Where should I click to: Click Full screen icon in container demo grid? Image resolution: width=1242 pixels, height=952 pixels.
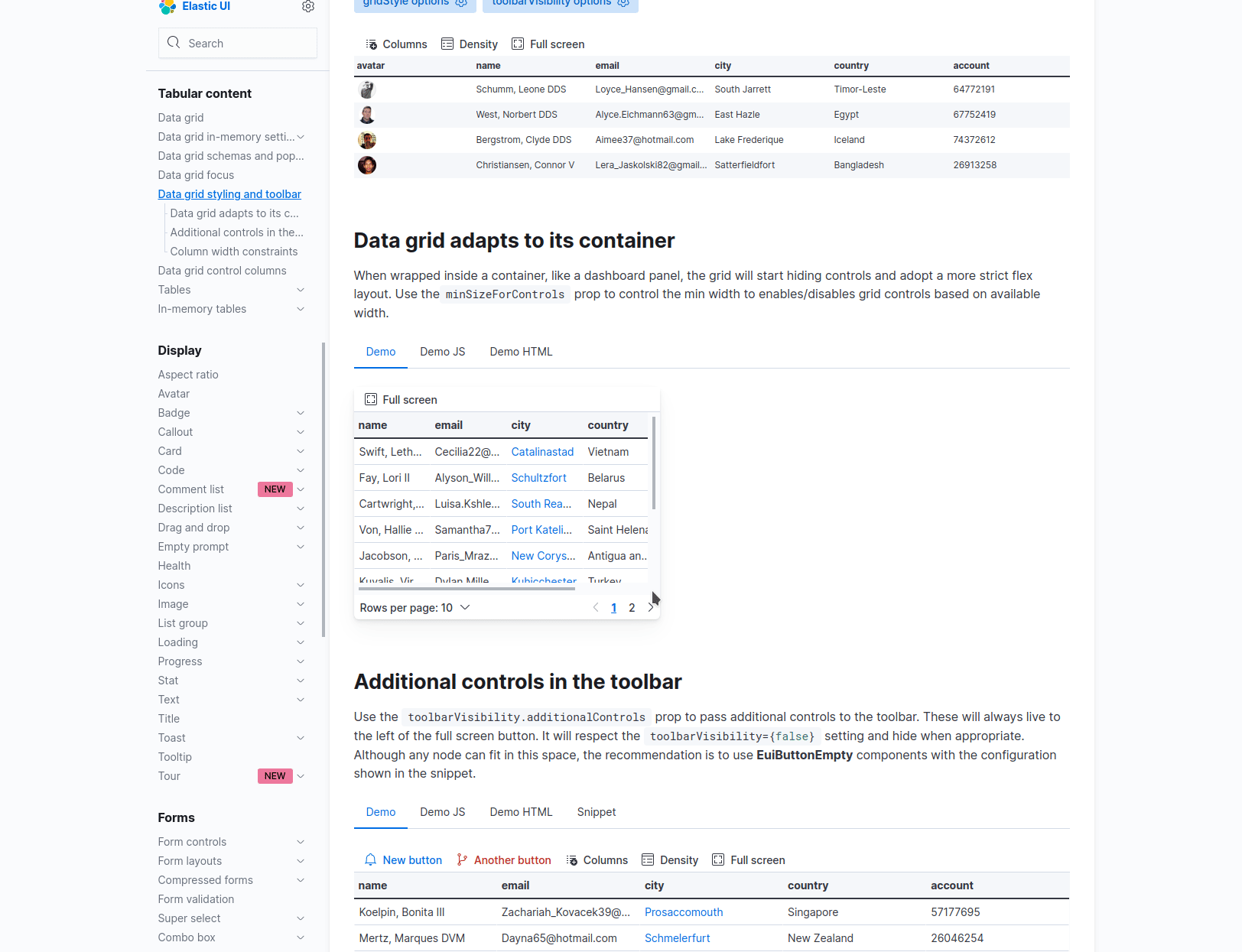[x=371, y=400]
